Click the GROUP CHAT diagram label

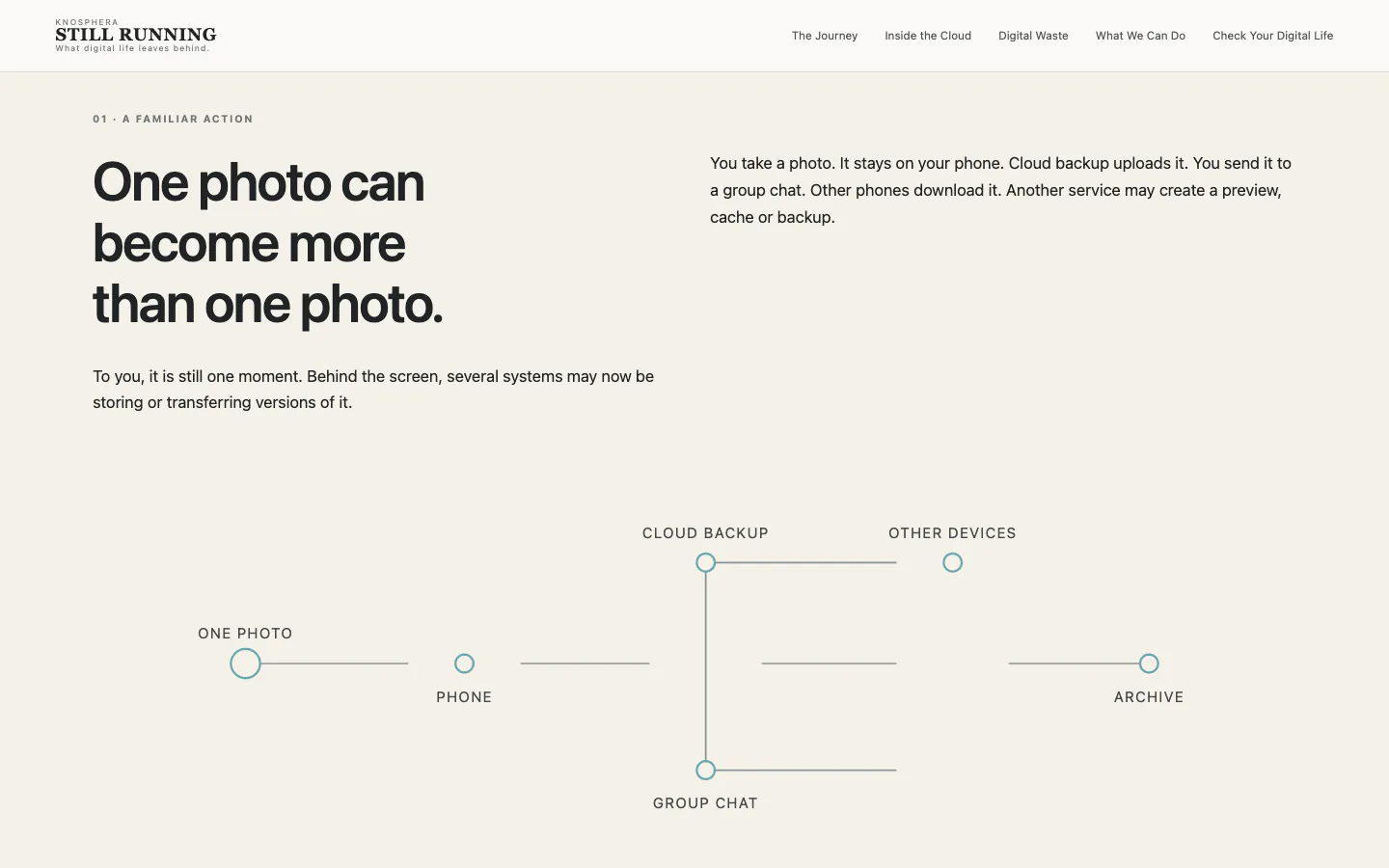tap(705, 803)
